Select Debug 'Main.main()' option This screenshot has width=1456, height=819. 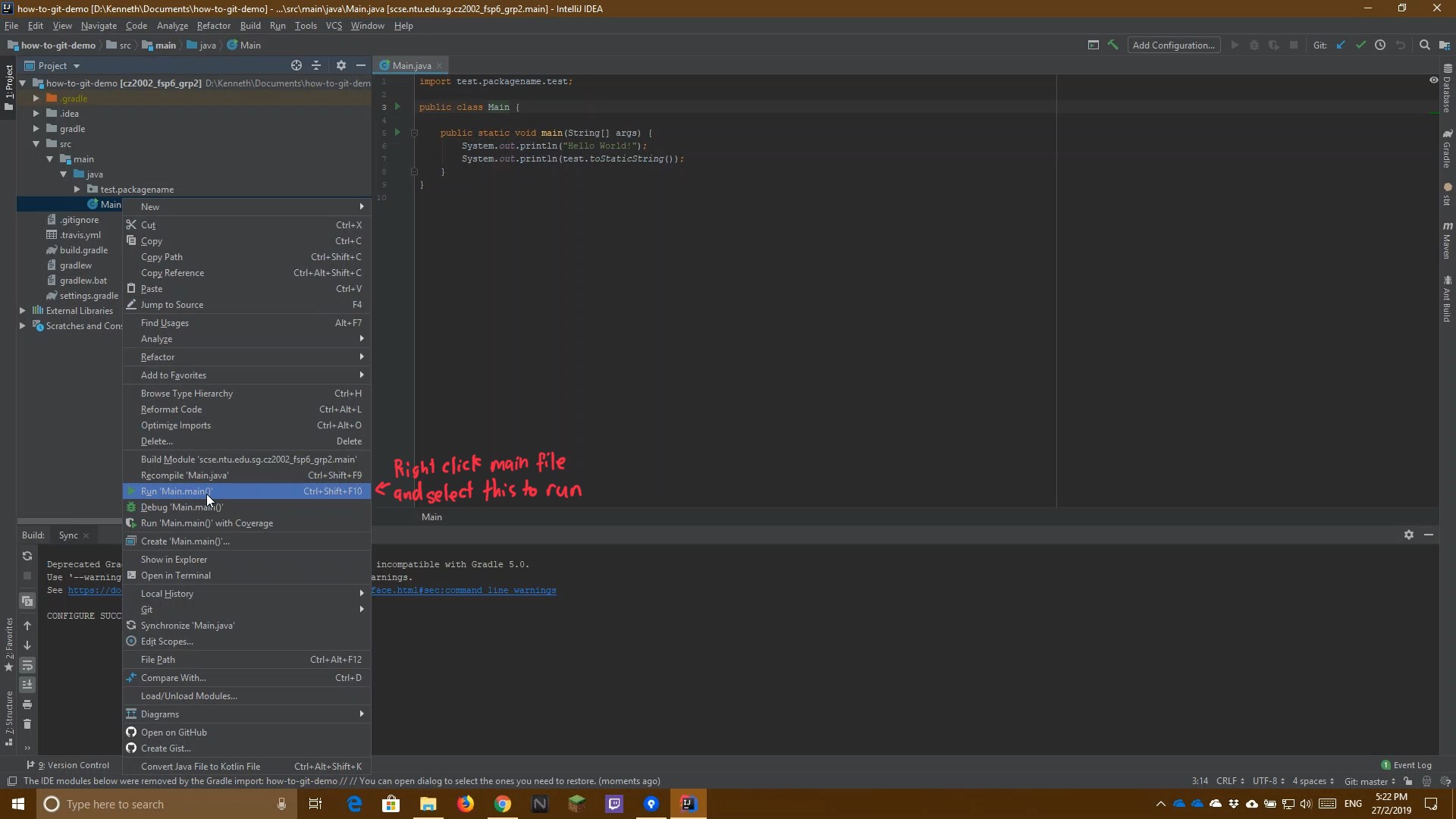click(181, 507)
